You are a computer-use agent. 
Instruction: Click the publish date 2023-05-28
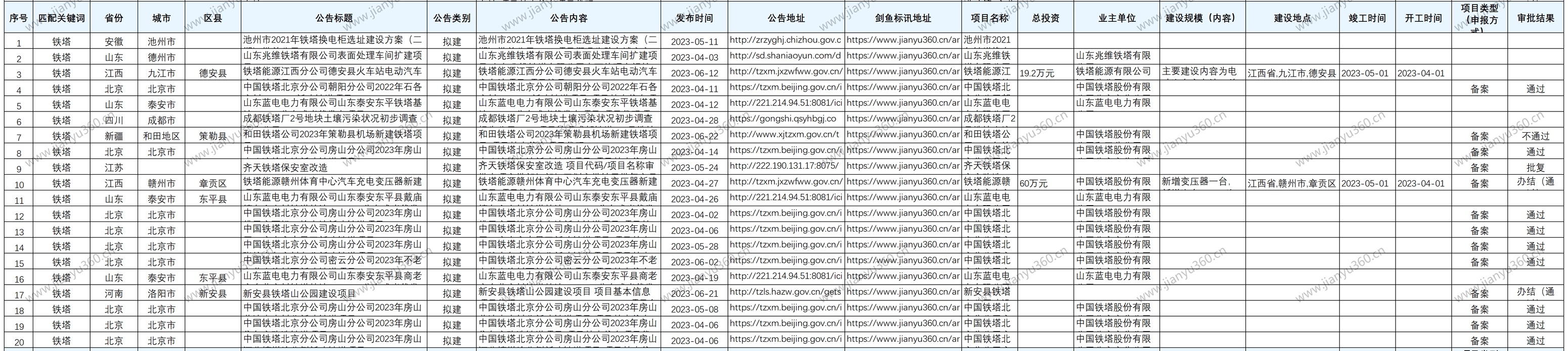(694, 247)
